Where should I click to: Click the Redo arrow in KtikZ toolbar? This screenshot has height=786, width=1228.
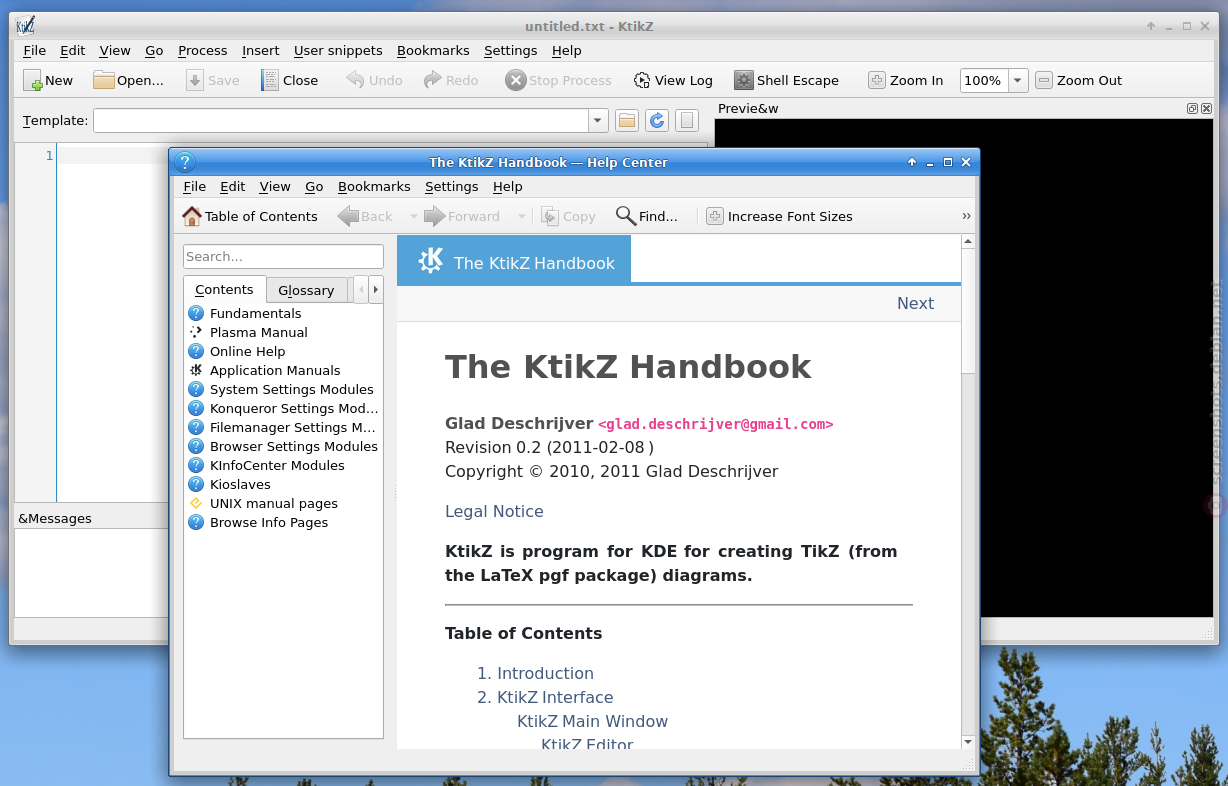432,80
